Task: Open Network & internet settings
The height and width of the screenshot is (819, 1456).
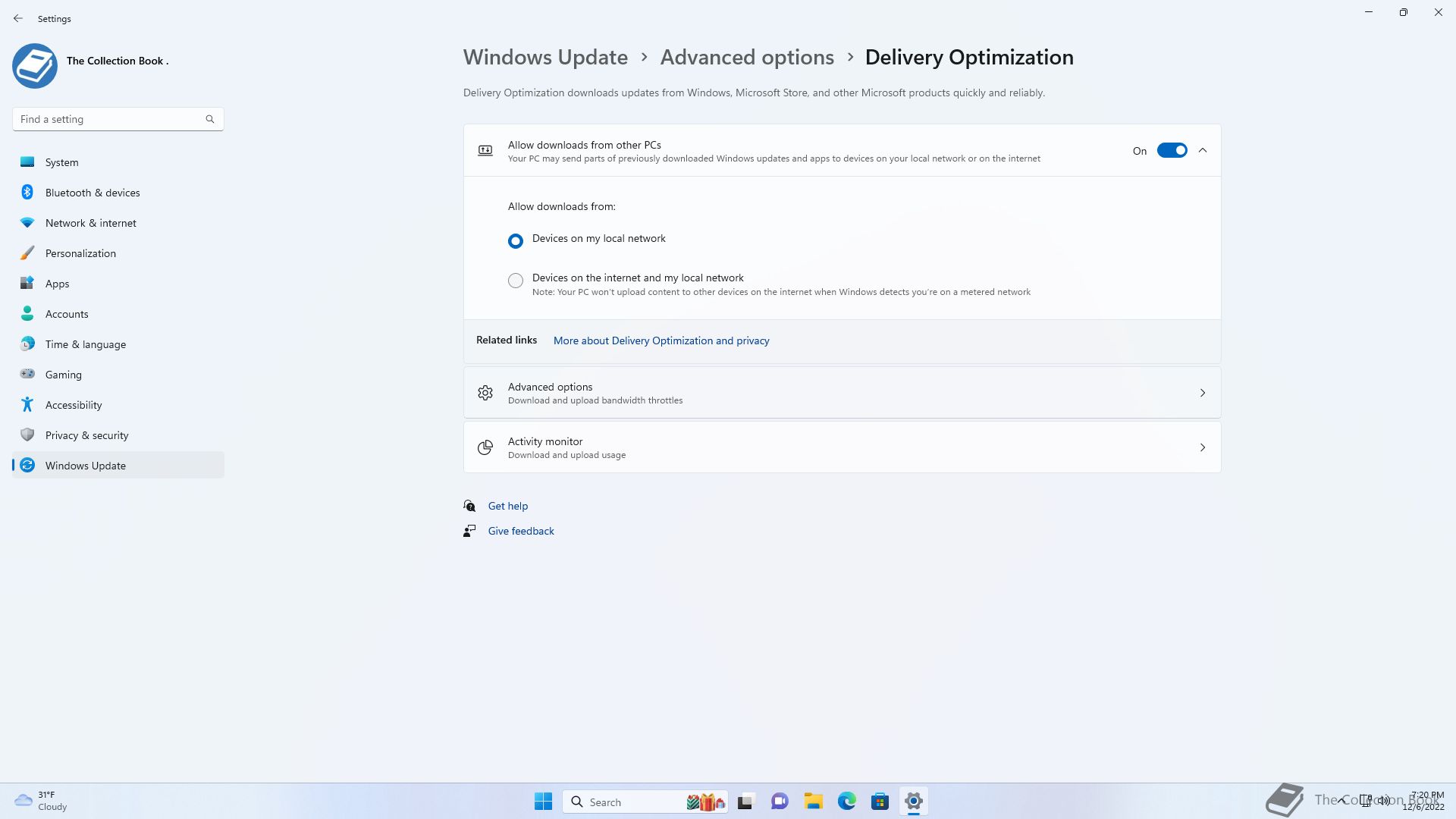Action: pyautogui.click(x=118, y=223)
